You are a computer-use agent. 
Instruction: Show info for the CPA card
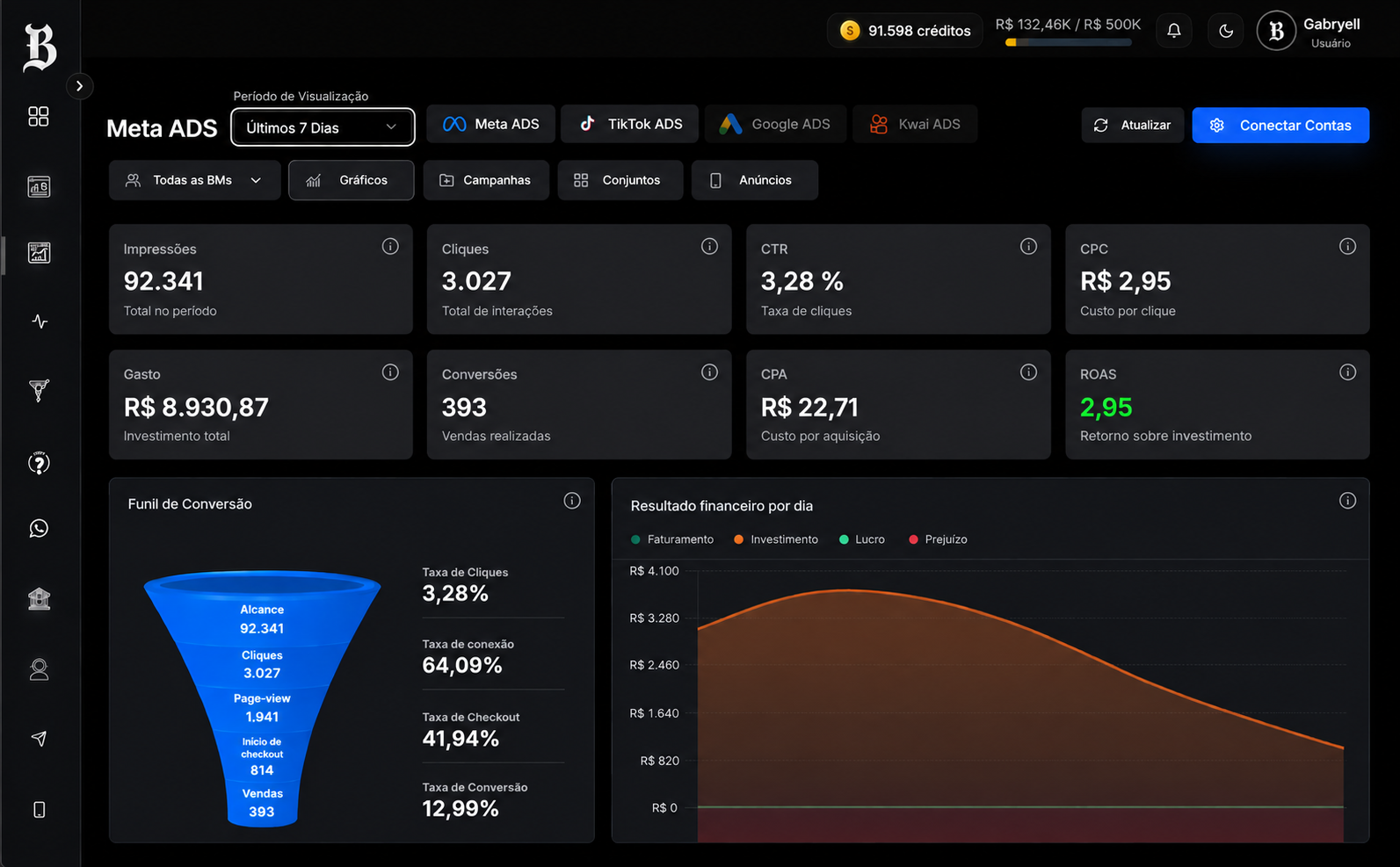[1028, 372]
